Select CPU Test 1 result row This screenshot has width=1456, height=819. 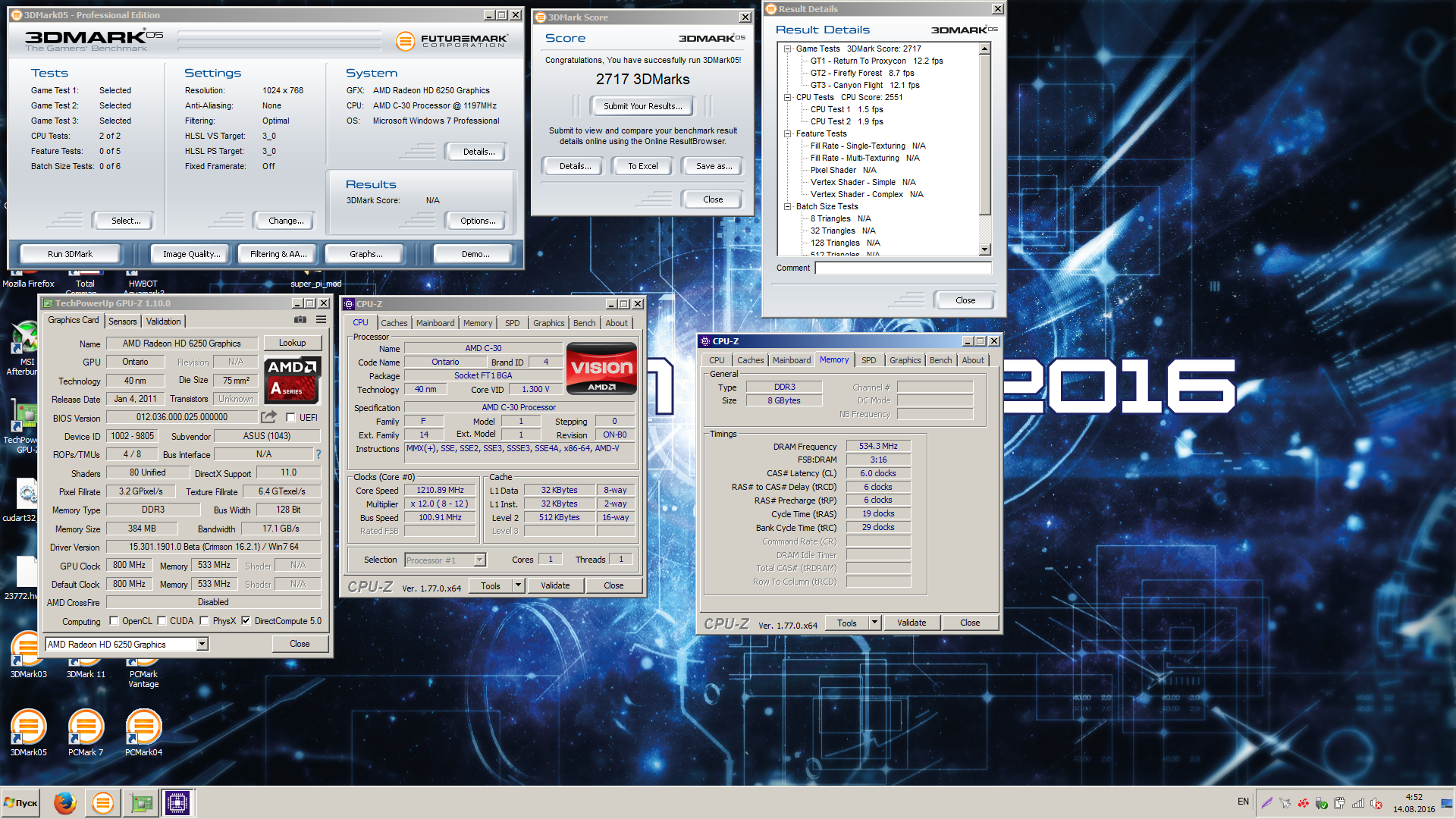(846, 109)
